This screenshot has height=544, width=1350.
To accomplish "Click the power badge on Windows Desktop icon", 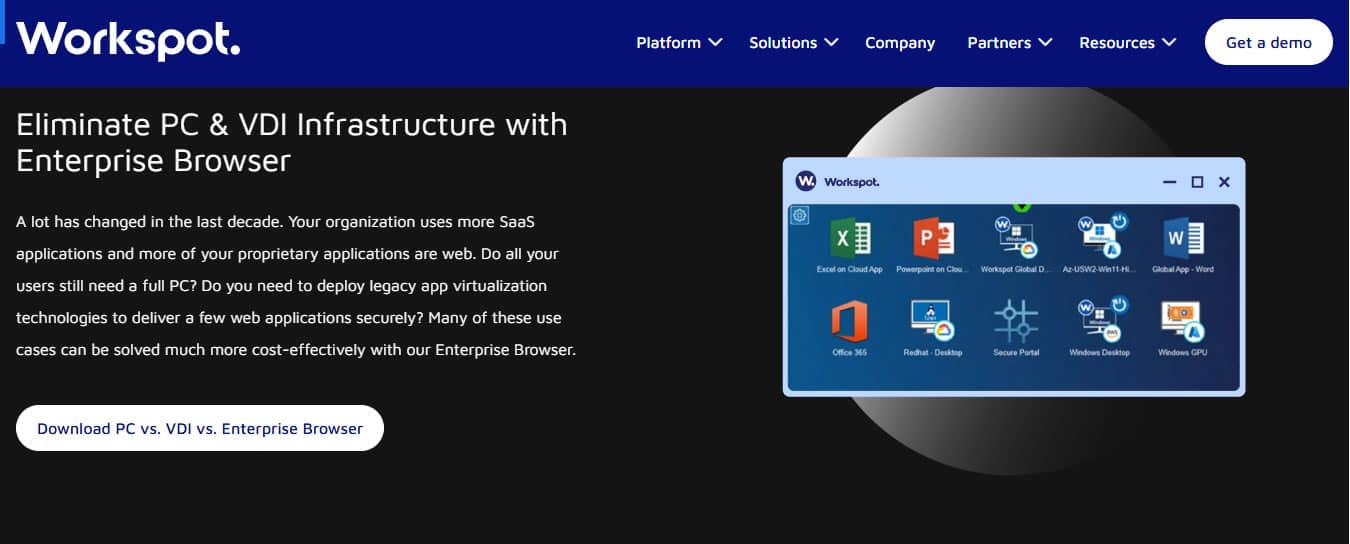I will click(1119, 303).
